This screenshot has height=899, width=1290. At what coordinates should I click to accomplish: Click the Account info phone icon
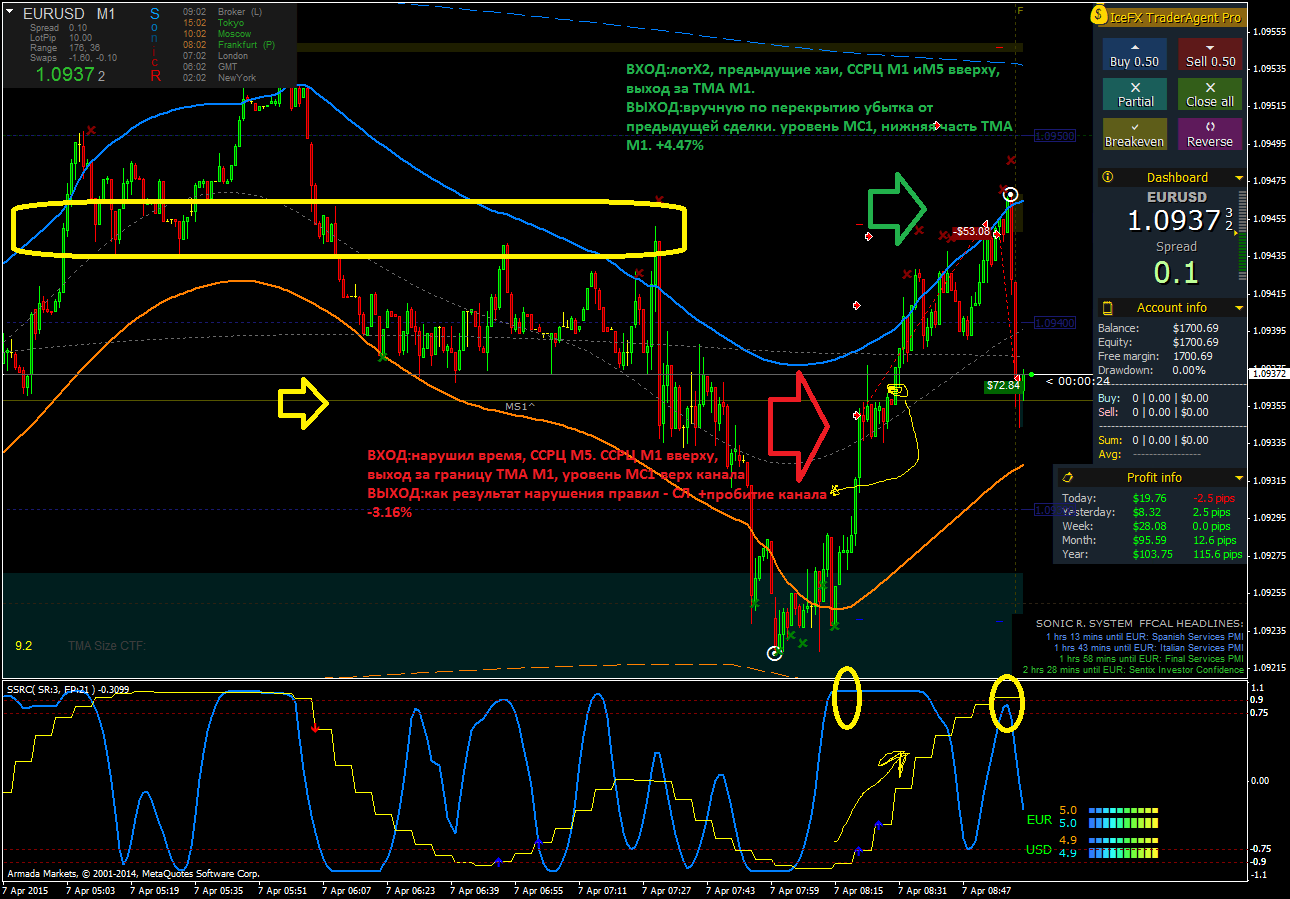(x=1107, y=308)
